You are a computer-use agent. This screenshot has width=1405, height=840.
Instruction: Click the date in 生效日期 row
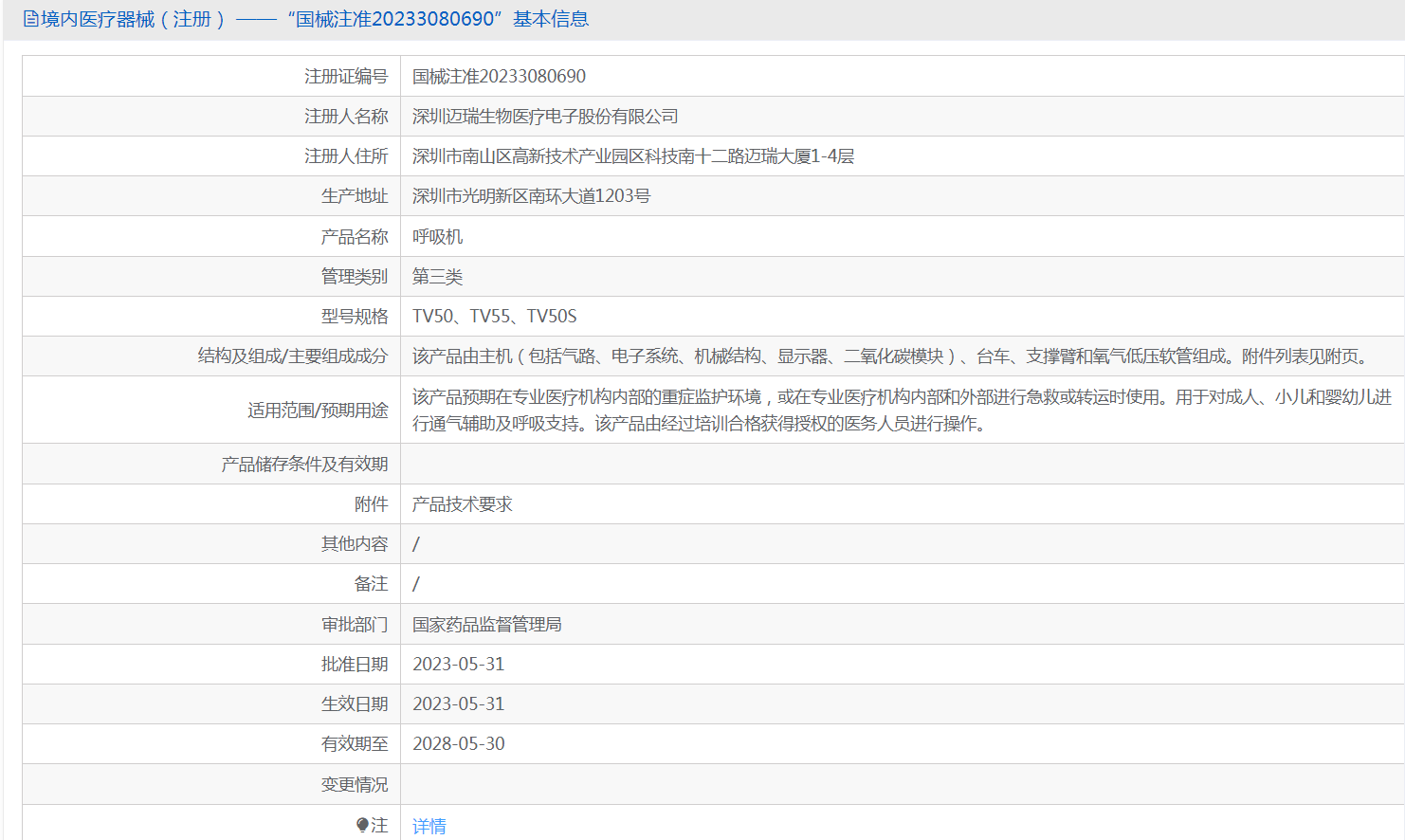[458, 704]
